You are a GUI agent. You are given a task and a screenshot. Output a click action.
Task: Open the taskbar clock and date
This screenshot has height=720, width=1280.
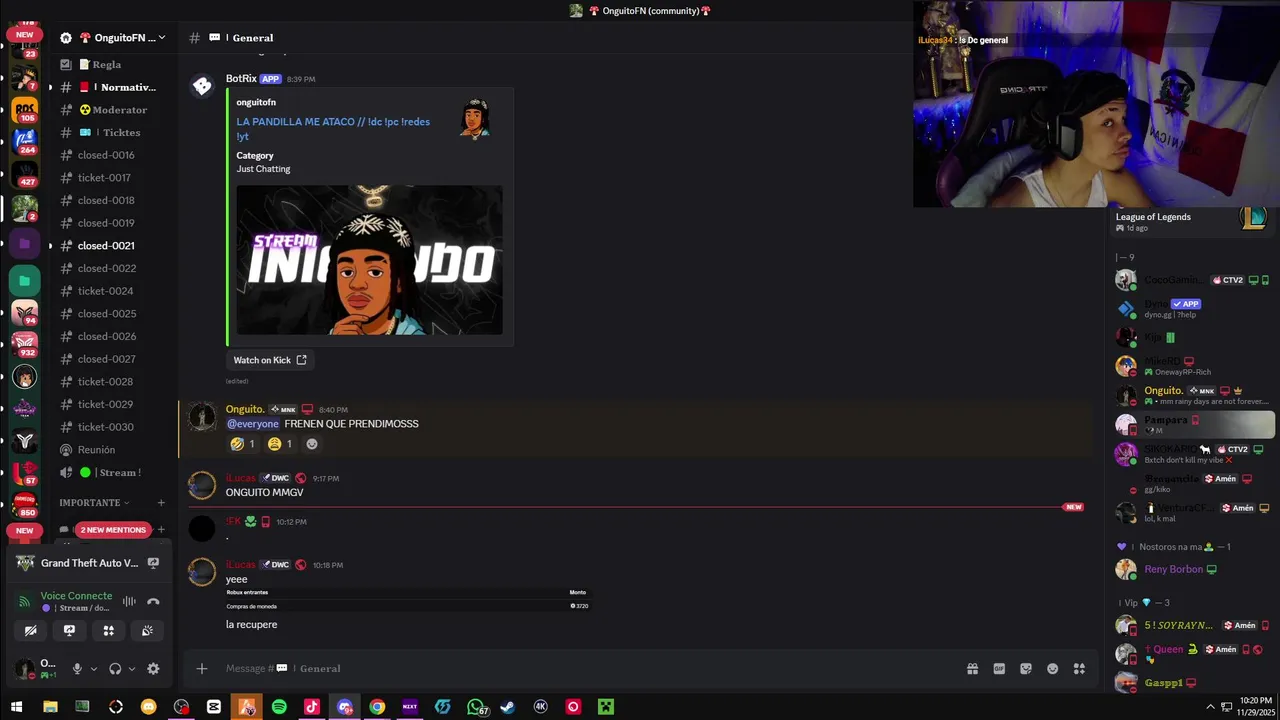[x=1254, y=707]
